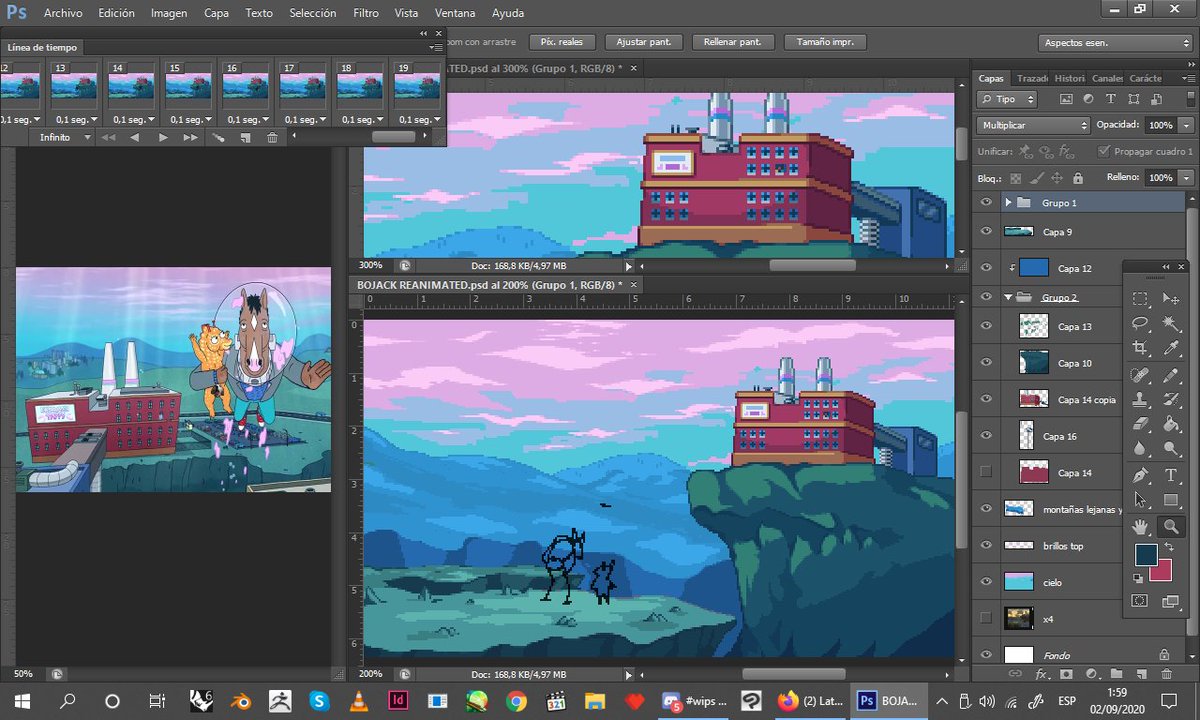Open the Selección menu
1200x720 pixels.
pos(313,14)
